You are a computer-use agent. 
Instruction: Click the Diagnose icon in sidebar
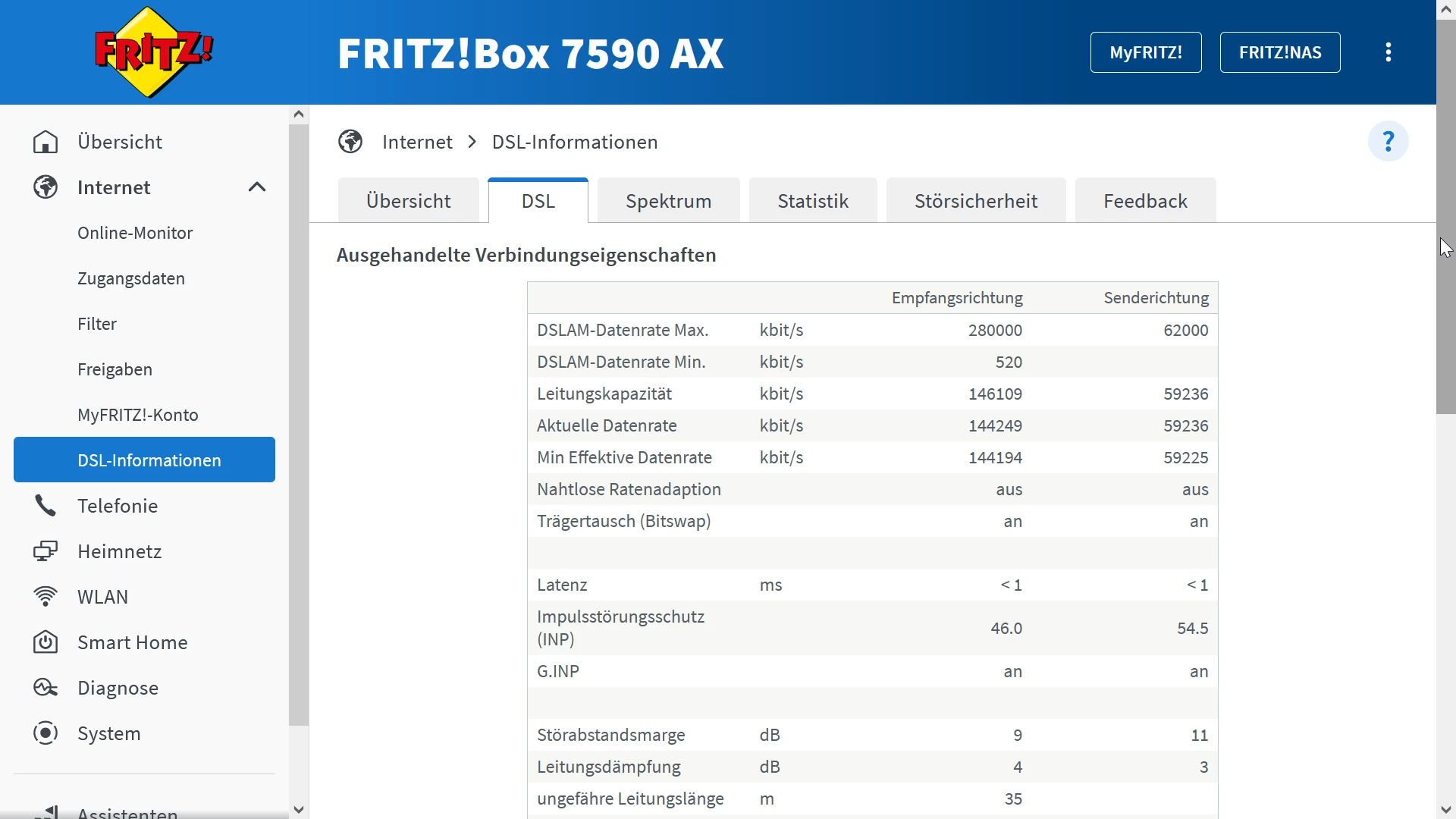[x=45, y=688]
